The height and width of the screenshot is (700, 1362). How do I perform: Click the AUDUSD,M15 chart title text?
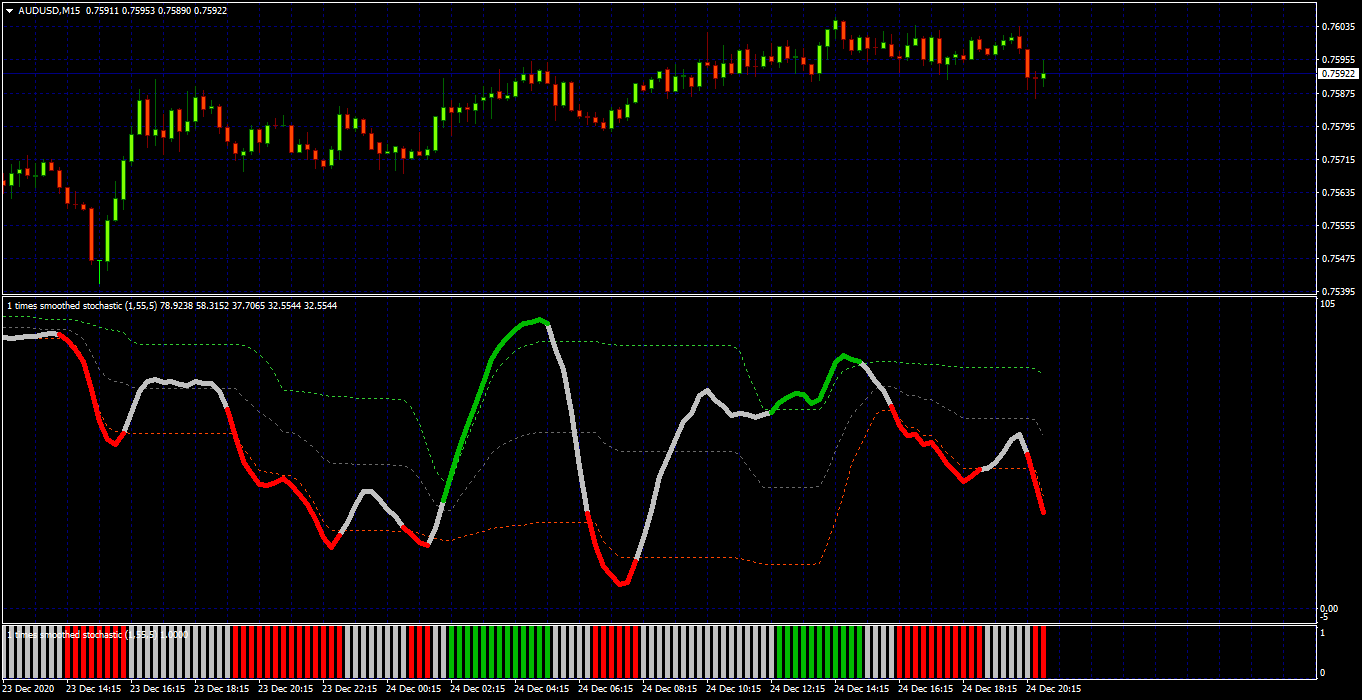pos(49,10)
